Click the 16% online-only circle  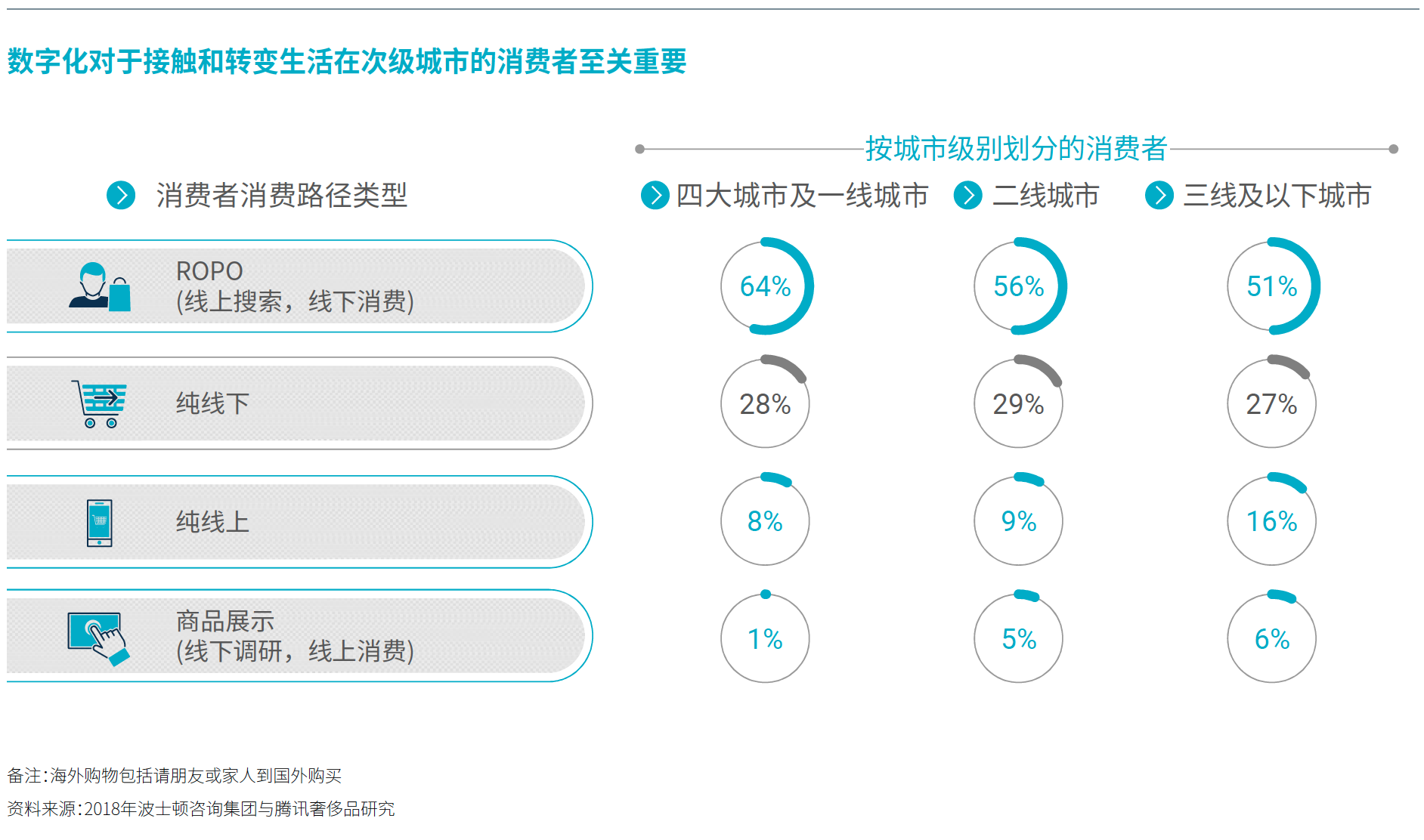[x=1272, y=520]
